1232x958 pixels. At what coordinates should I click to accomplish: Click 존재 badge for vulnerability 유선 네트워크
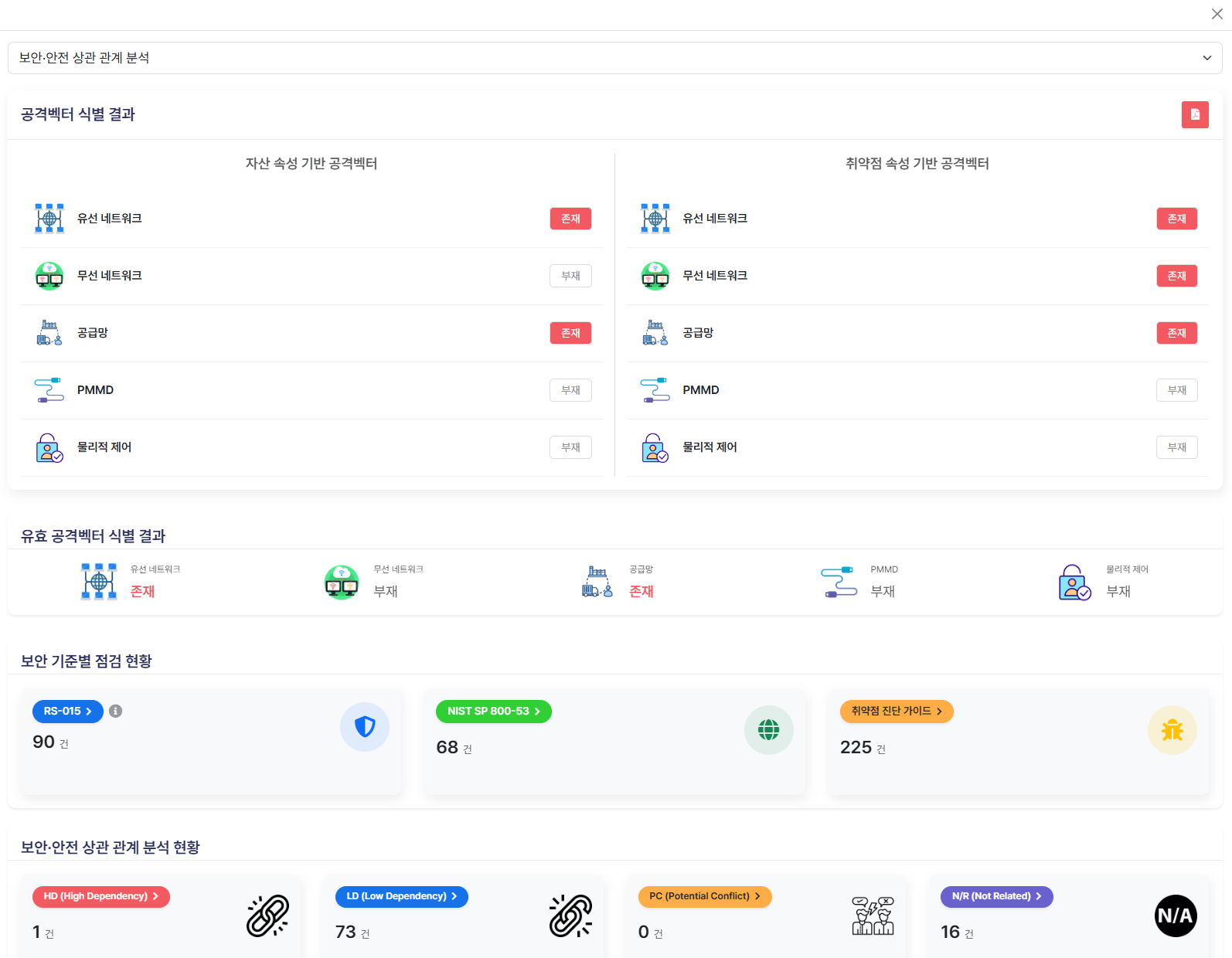click(x=1177, y=219)
